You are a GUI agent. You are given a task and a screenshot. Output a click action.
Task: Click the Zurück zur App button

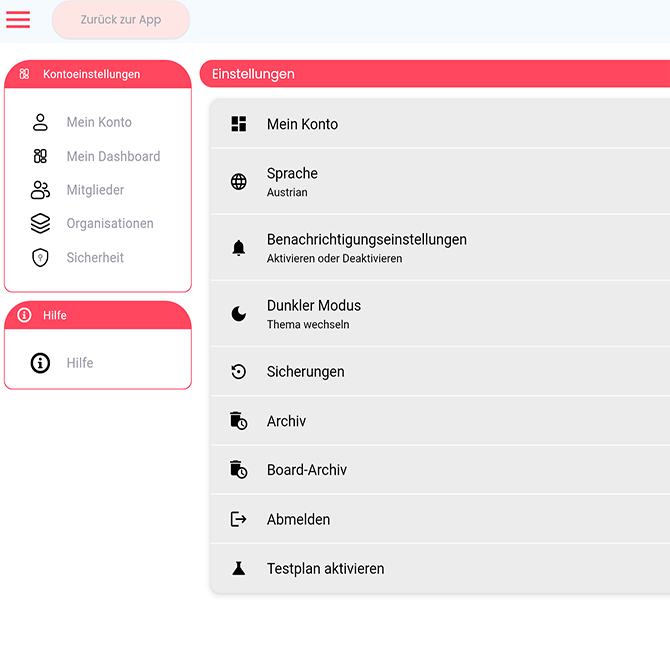121,20
